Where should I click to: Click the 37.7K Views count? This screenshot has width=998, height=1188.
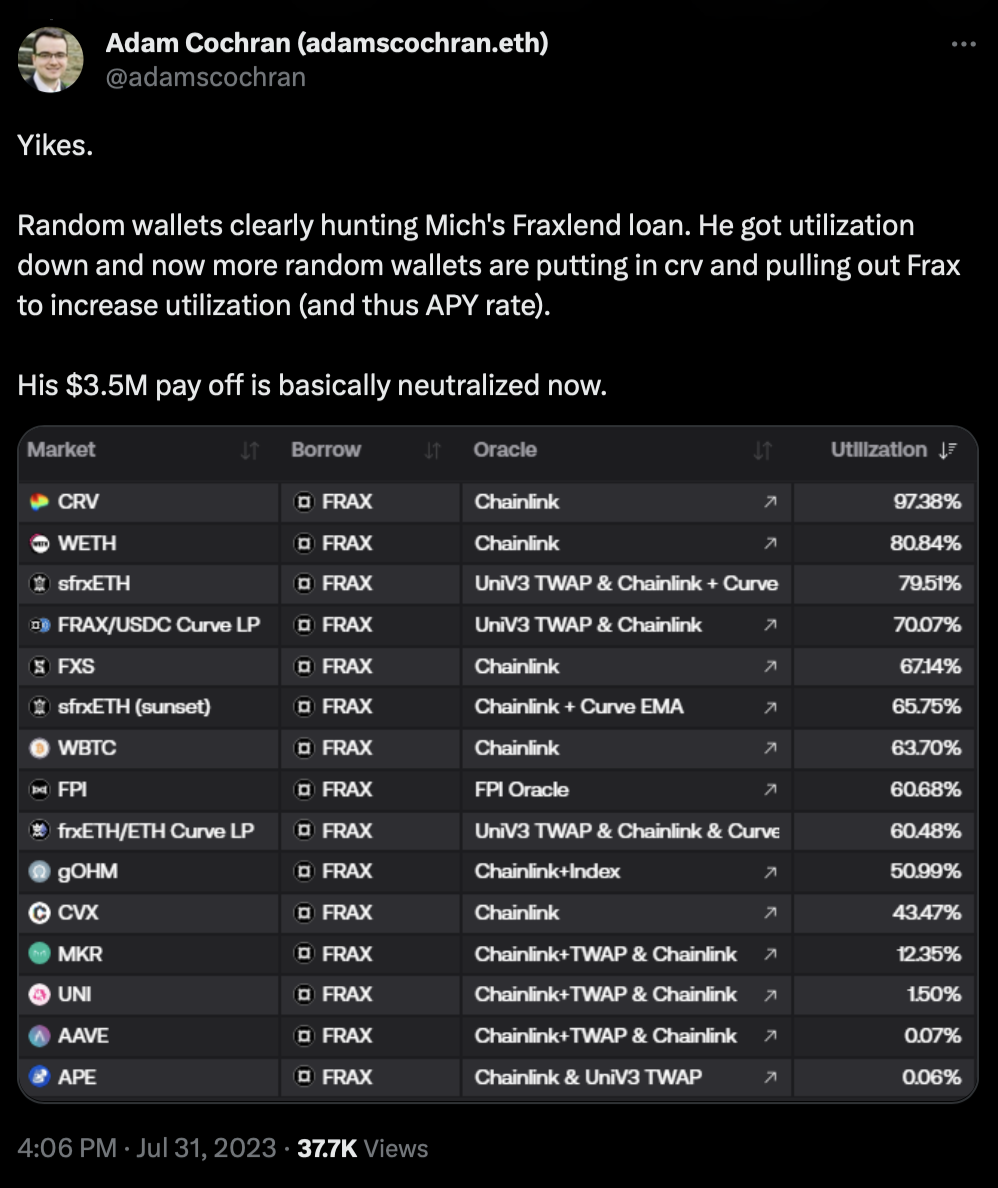[x=362, y=1148]
